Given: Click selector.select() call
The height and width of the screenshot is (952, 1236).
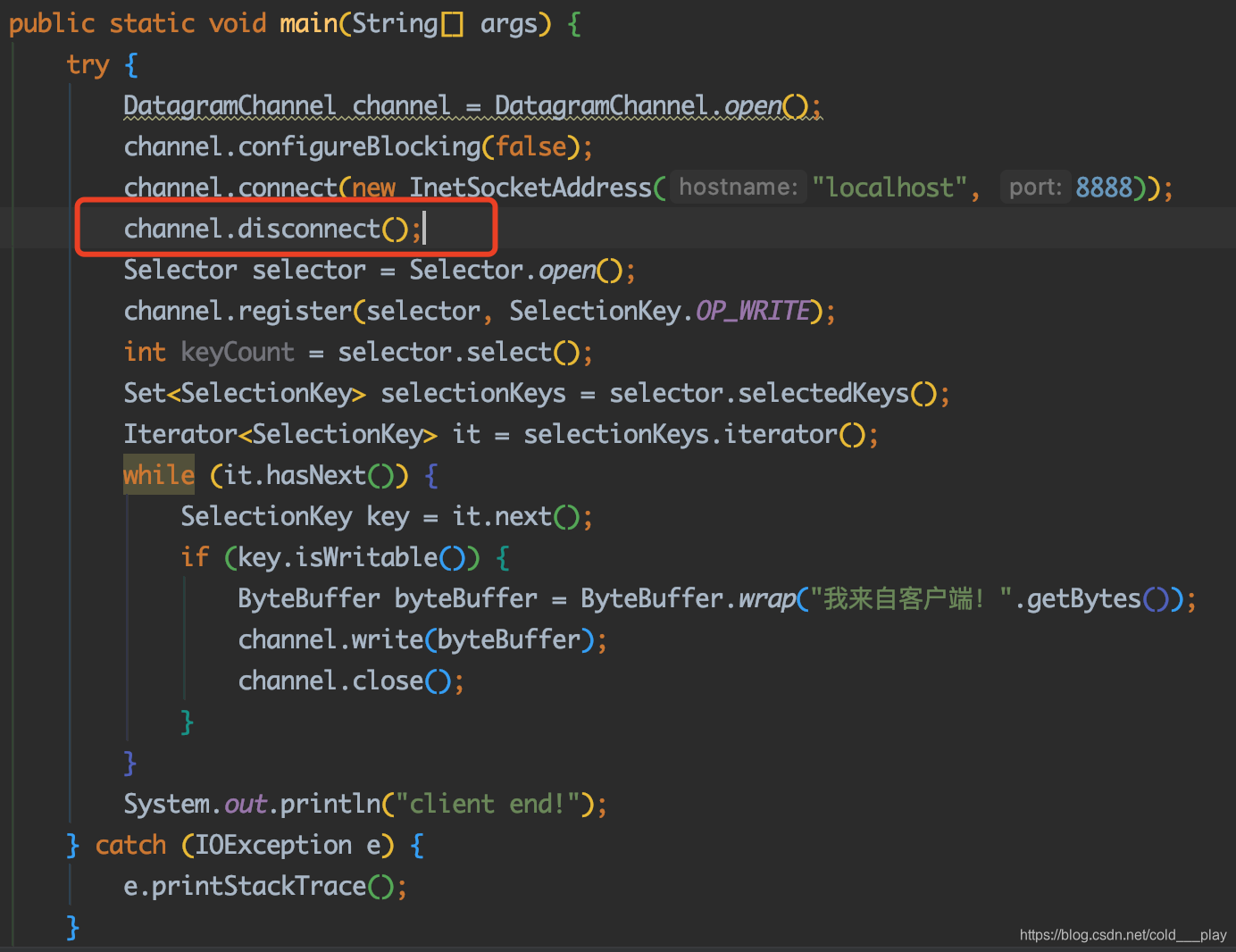Looking at the screenshot, I should click(x=458, y=352).
